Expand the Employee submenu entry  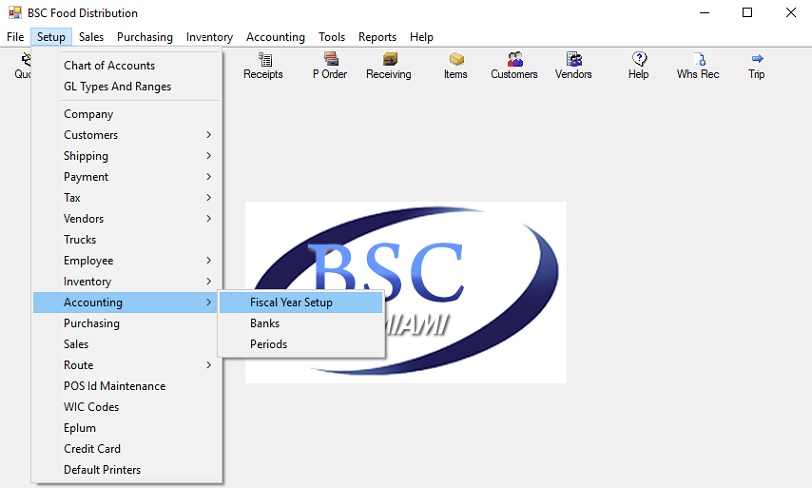(127, 261)
